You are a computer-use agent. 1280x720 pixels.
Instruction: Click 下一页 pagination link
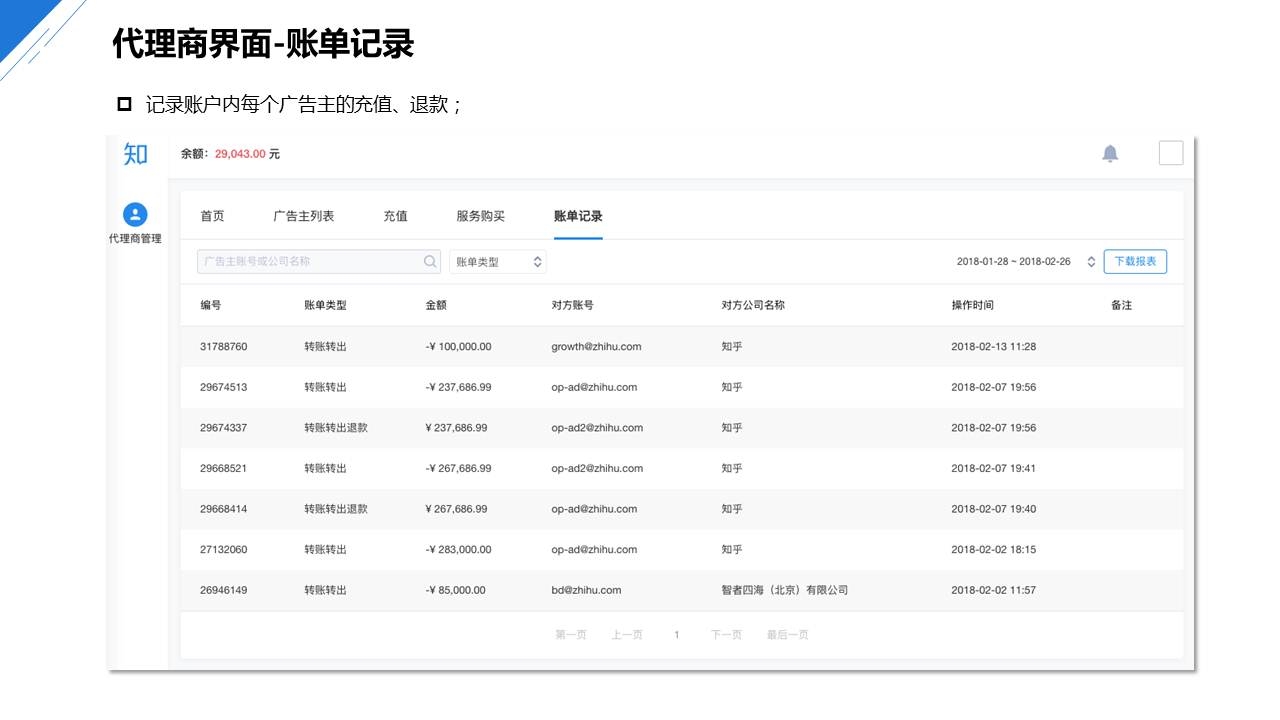(726, 635)
